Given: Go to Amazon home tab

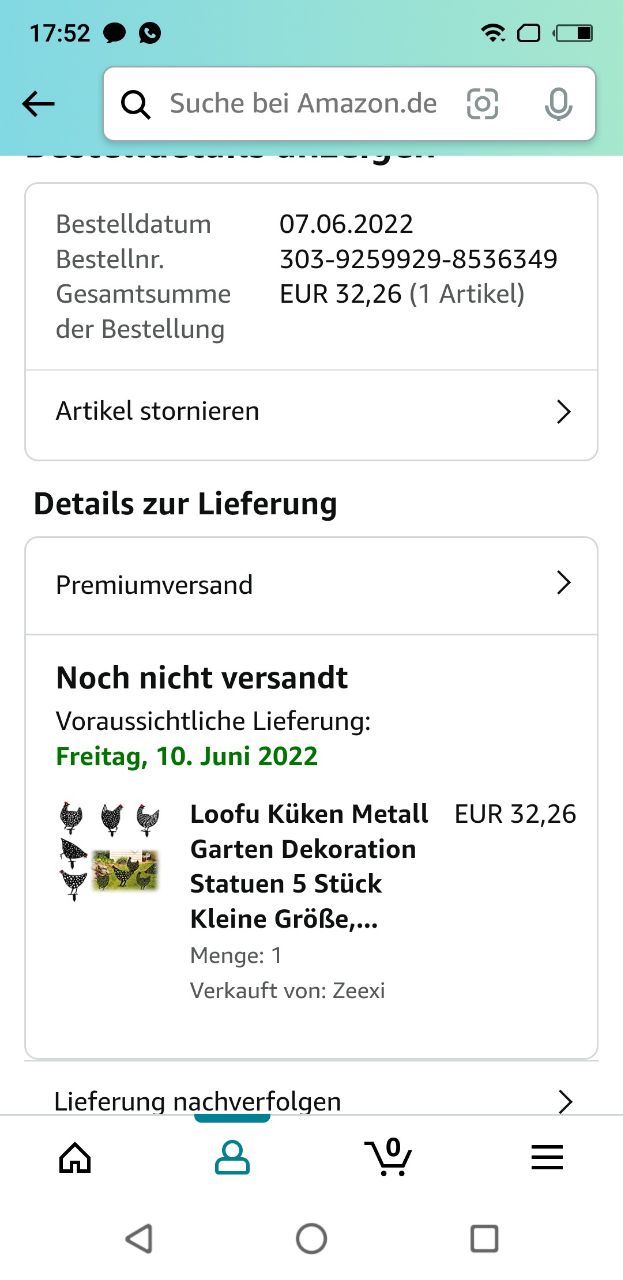Looking at the screenshot, I should [x=75, y=1157].
